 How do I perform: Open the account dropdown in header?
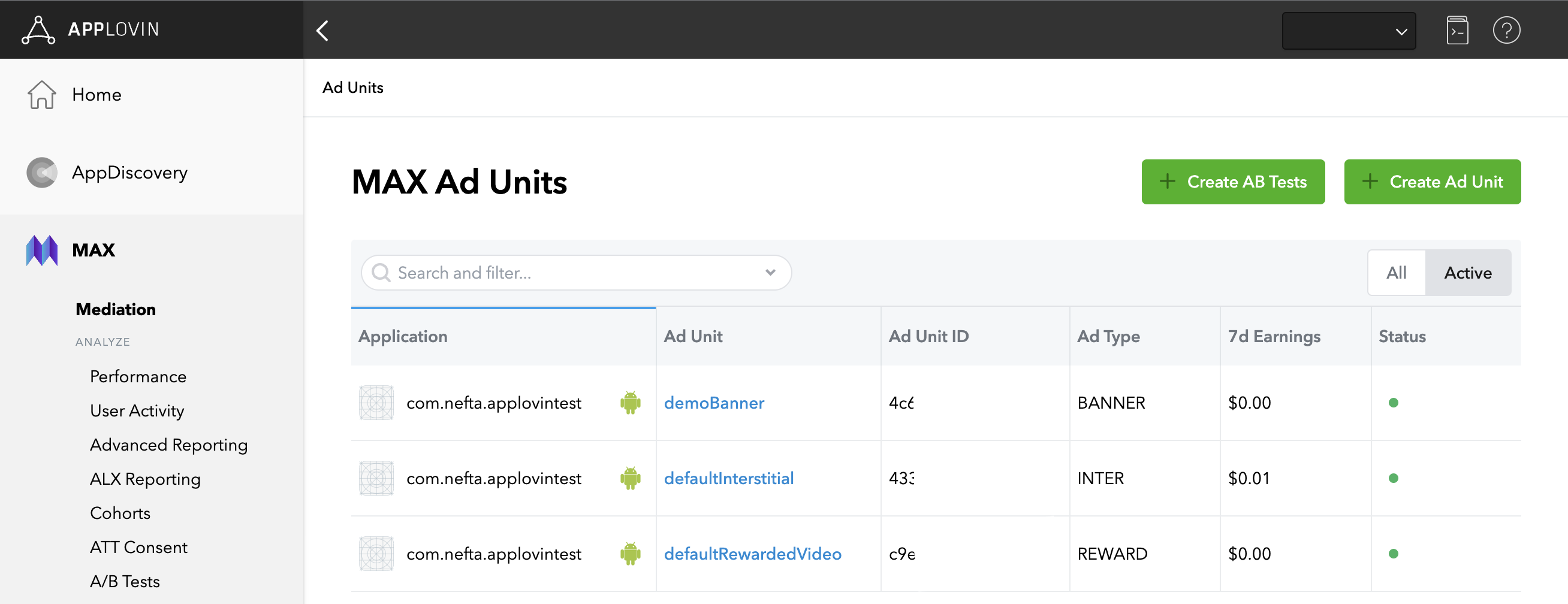[1348, 31]
